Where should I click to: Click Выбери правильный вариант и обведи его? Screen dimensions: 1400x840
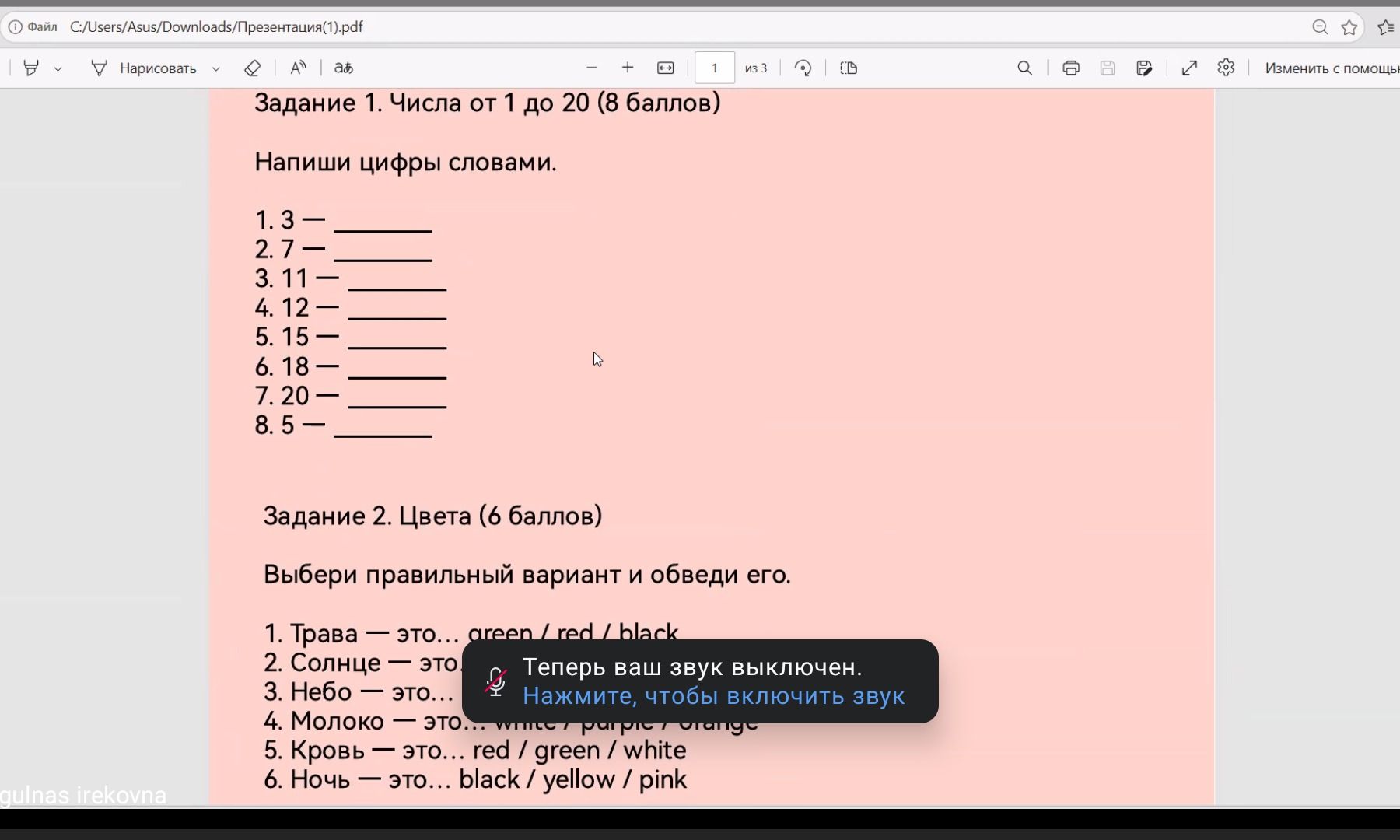click(527, 575)
